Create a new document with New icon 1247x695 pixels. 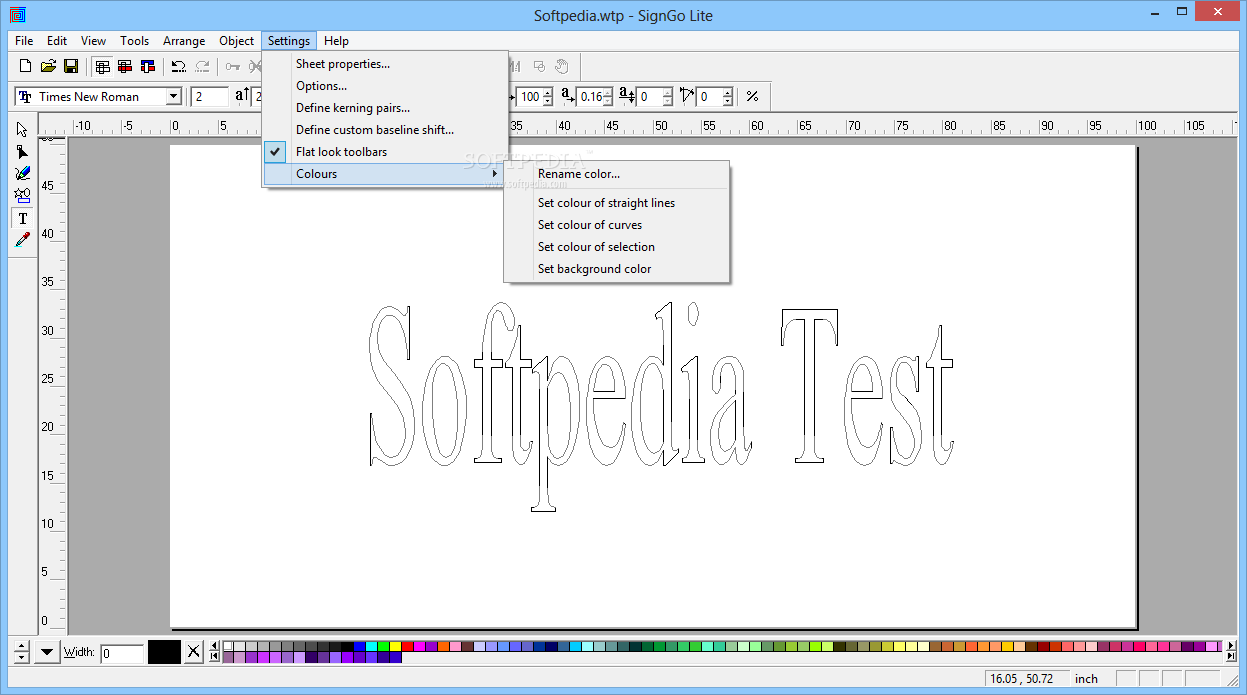(x=25, y=66)
